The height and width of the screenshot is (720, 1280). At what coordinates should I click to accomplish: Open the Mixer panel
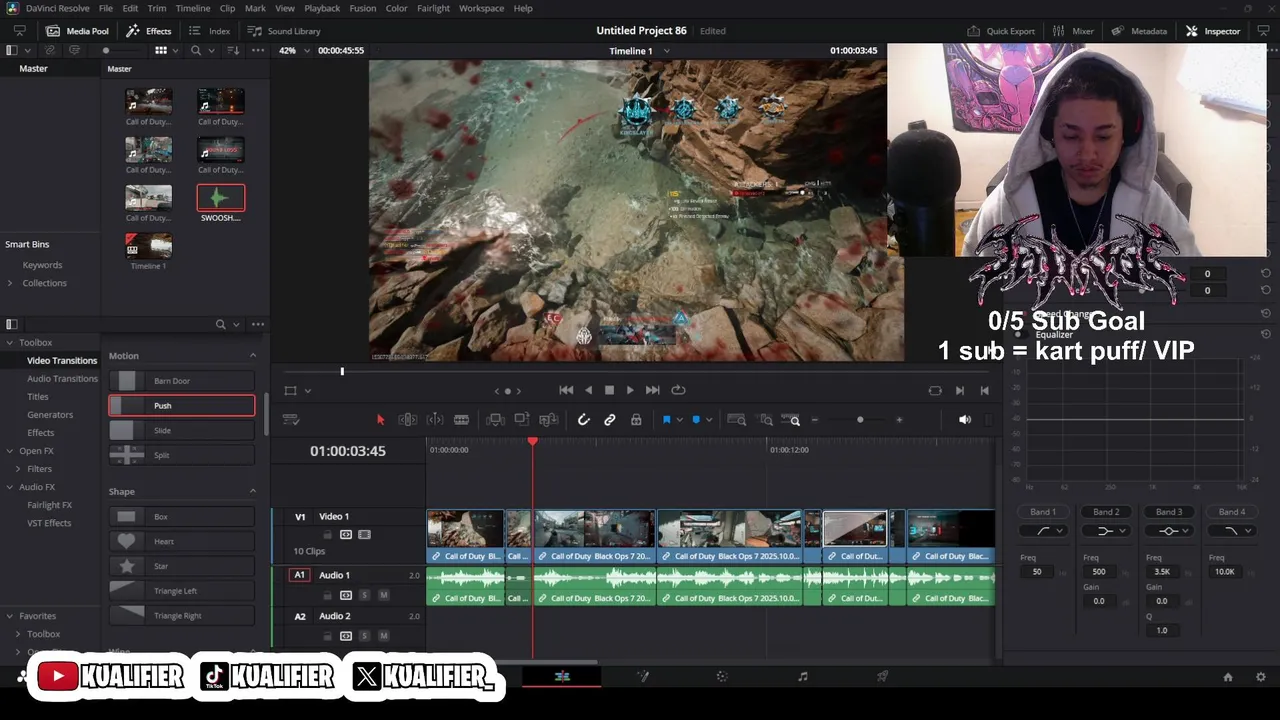pos(1073,31)
